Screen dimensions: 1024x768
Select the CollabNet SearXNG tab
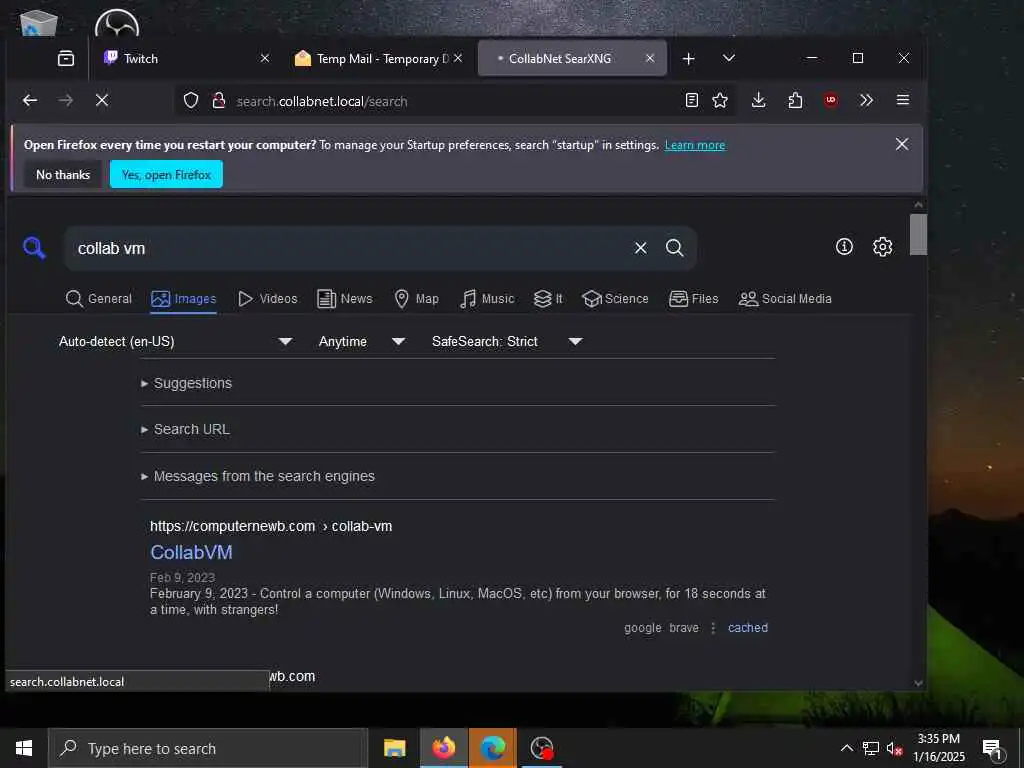point(572,59)
